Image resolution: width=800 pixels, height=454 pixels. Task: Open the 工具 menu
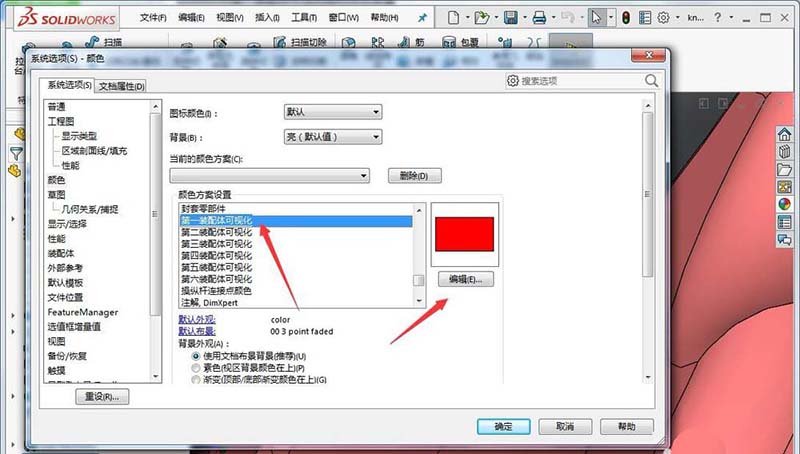tap(304, 18)
